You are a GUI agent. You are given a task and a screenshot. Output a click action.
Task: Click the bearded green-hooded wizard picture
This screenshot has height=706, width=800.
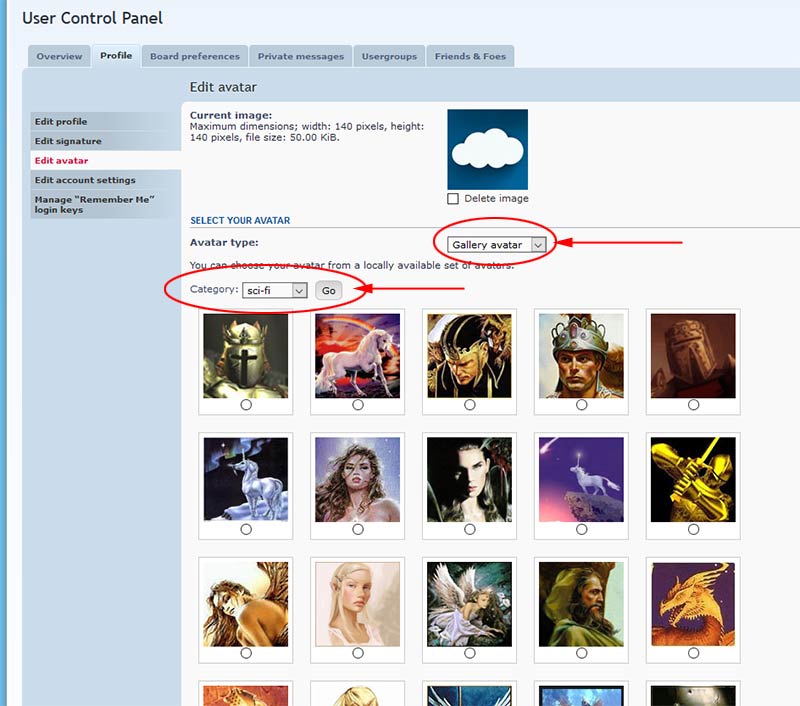[581, 604]
